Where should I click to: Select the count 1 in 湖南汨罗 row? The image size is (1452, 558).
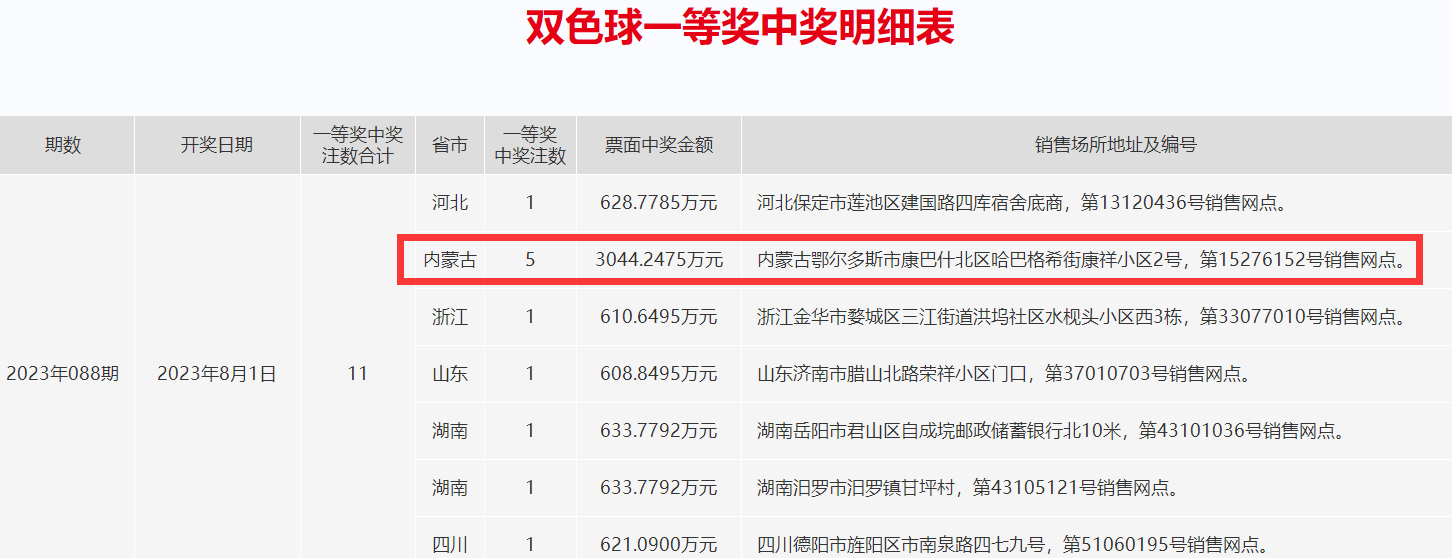click(530, 488)
